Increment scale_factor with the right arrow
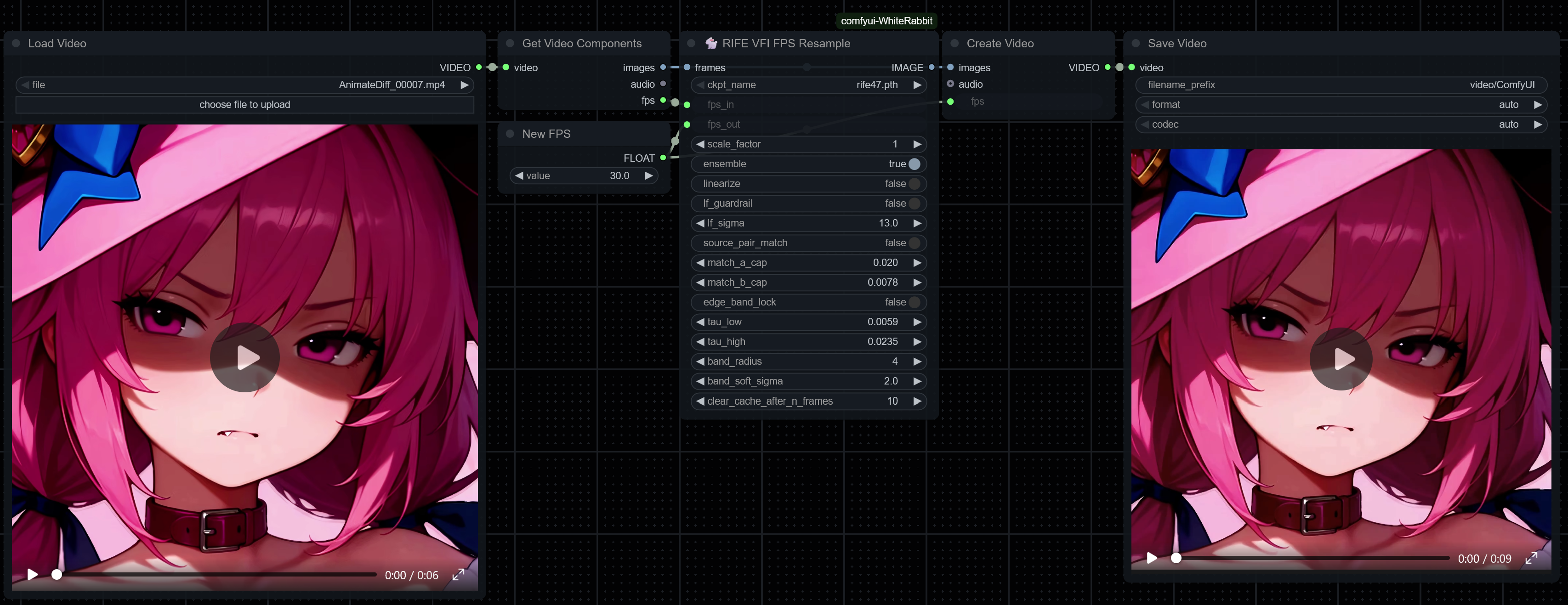Screen dimensions: 1568x605 coord(917,144)
